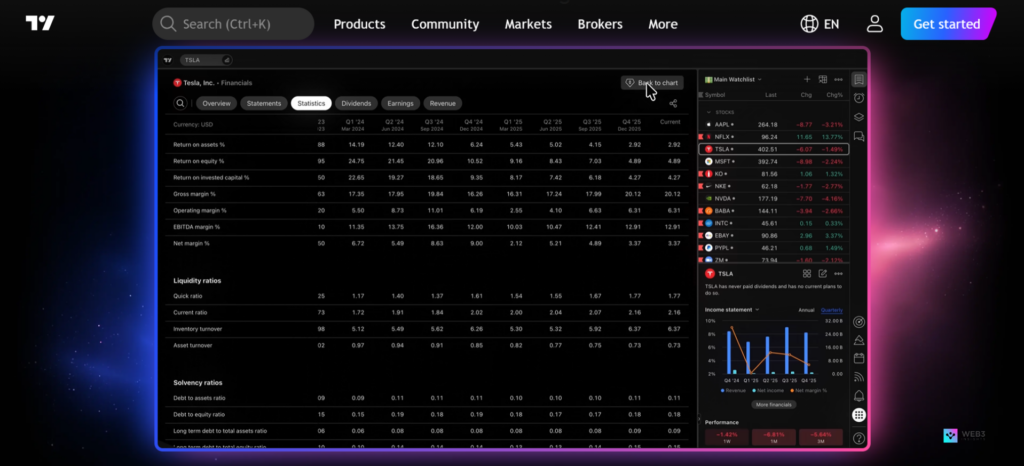Open the notifications bell icon
The image size is (1024, 466).
(x=859, y=396)
